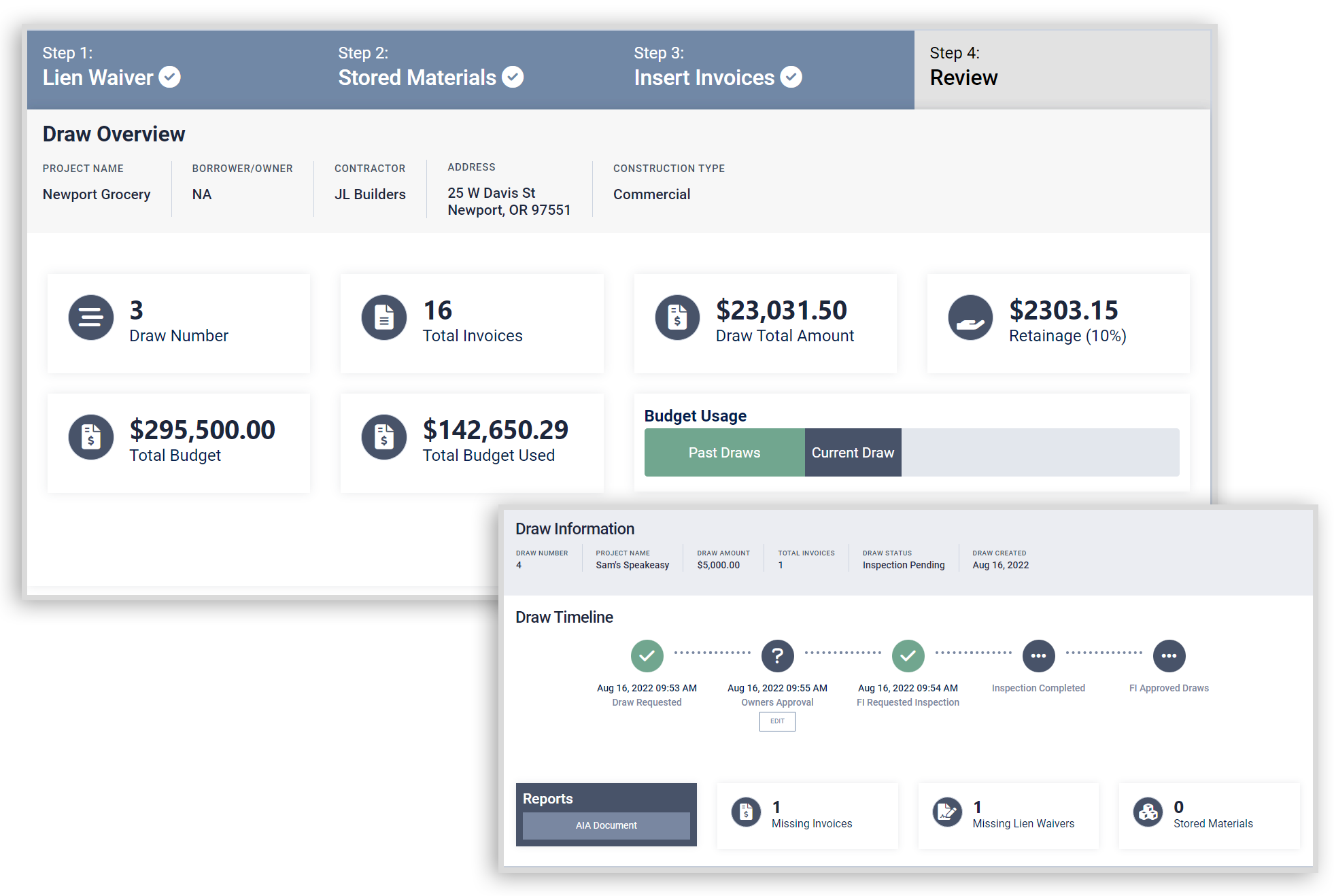Click the $5,000.00 draw amount
This screenshot has height=896, width=1334.
(719, 565)
